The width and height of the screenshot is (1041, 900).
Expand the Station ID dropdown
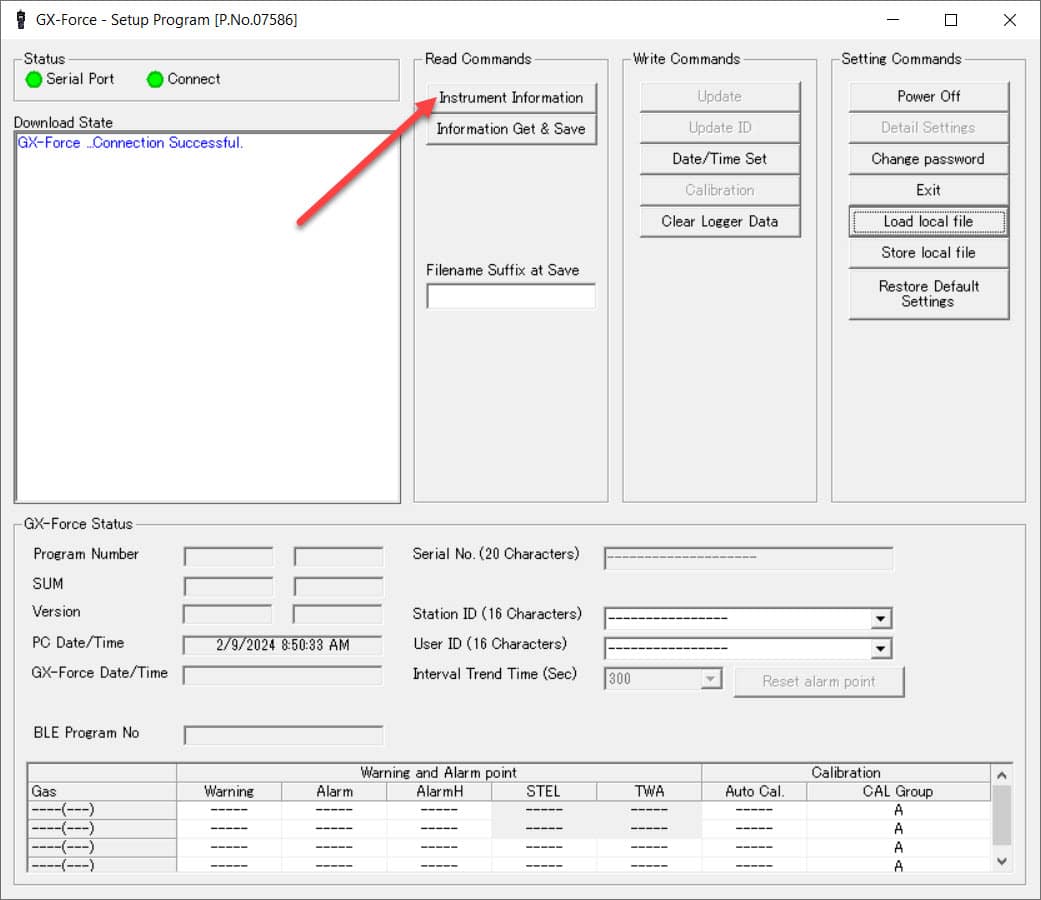click(880, 619)
